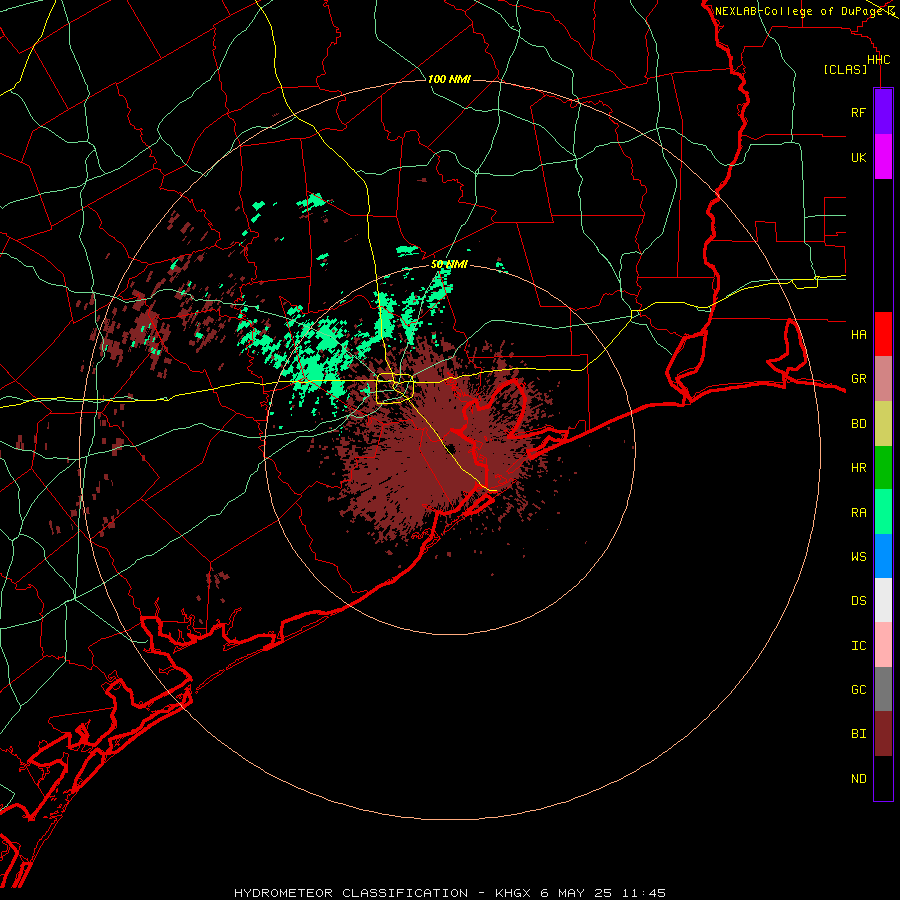Pick the RA light green legend swatch
The height and width of the screenshot is (900, 900).
[x=883, y=512]
